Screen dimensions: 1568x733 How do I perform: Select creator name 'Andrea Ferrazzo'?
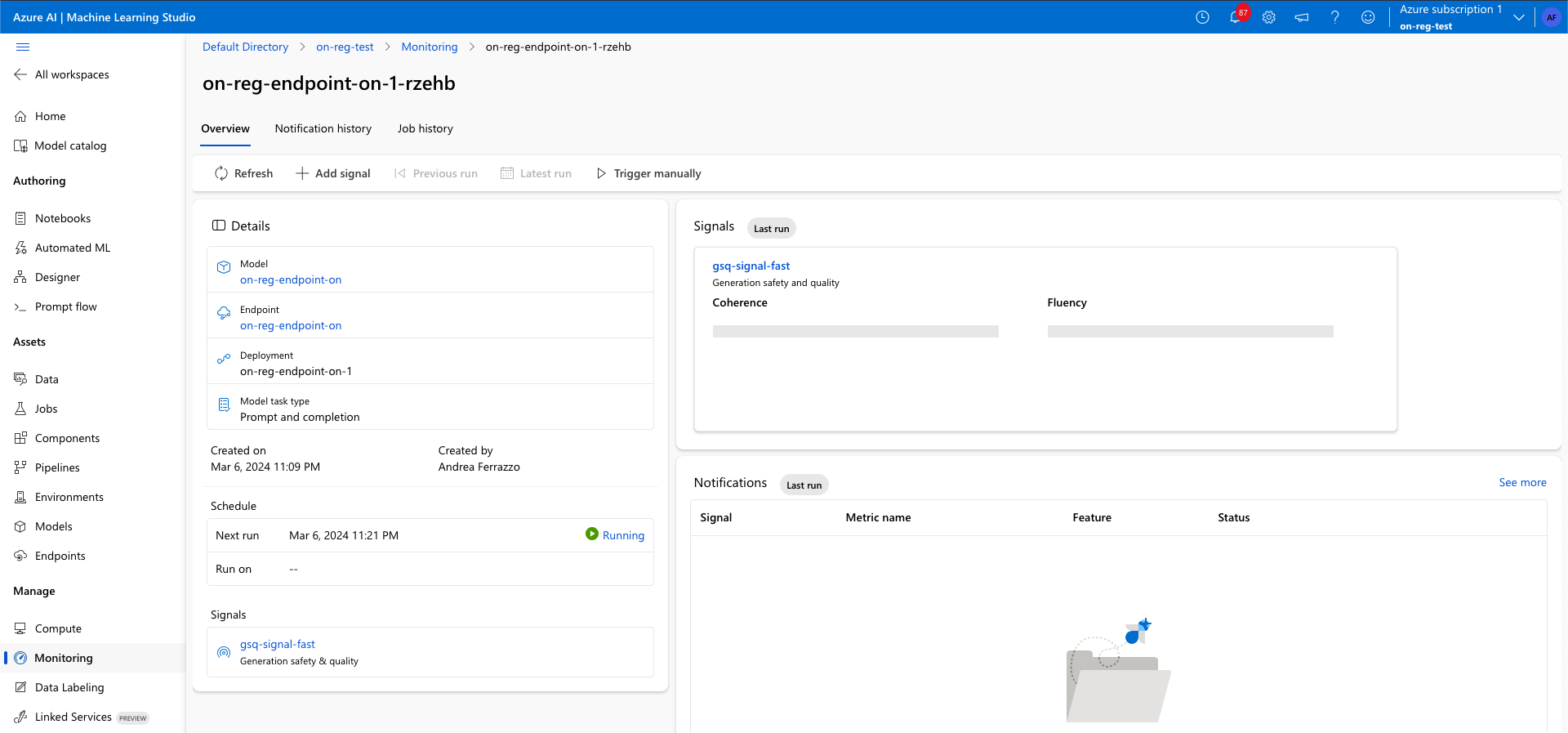(x=479, y=467)
